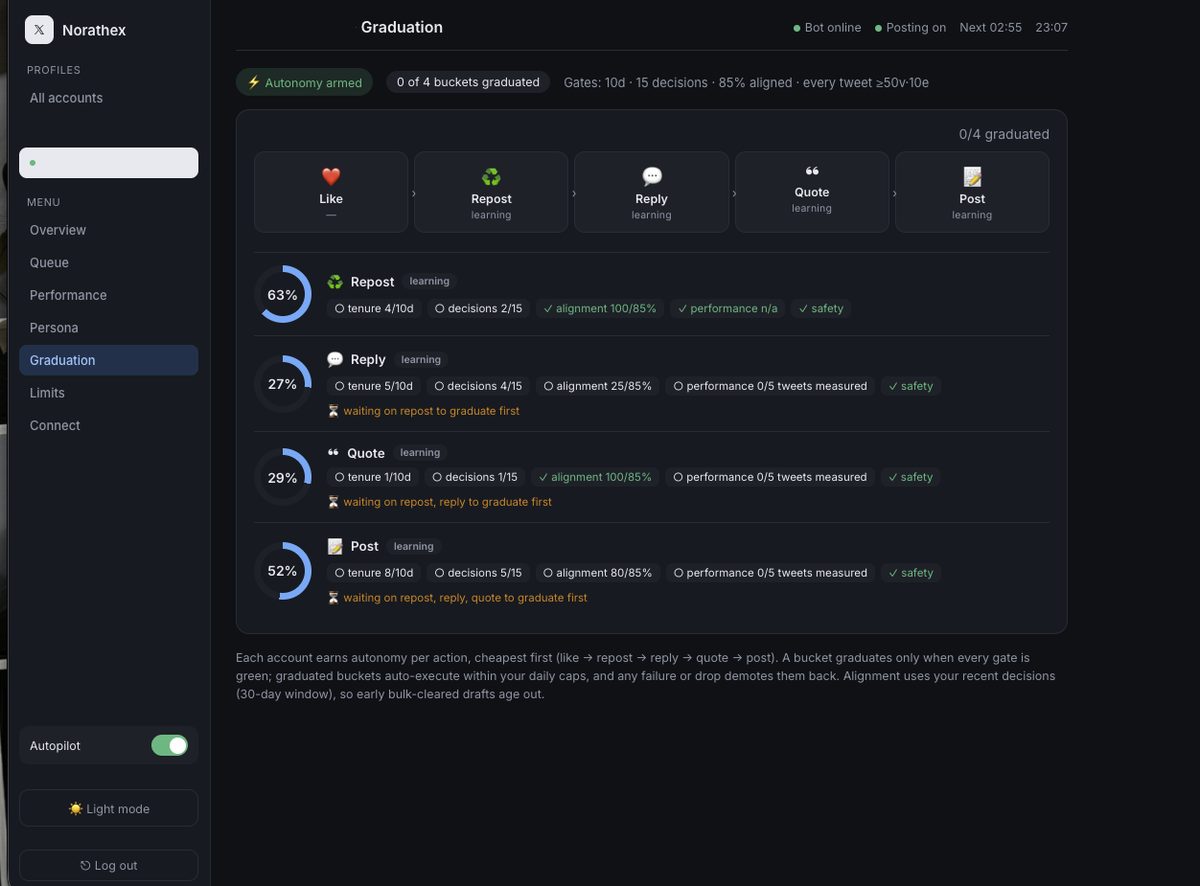The width and height of the screenshot is (1200, 886).
Task: Click the 23:07 clock in header
Action: (1051, 28)
